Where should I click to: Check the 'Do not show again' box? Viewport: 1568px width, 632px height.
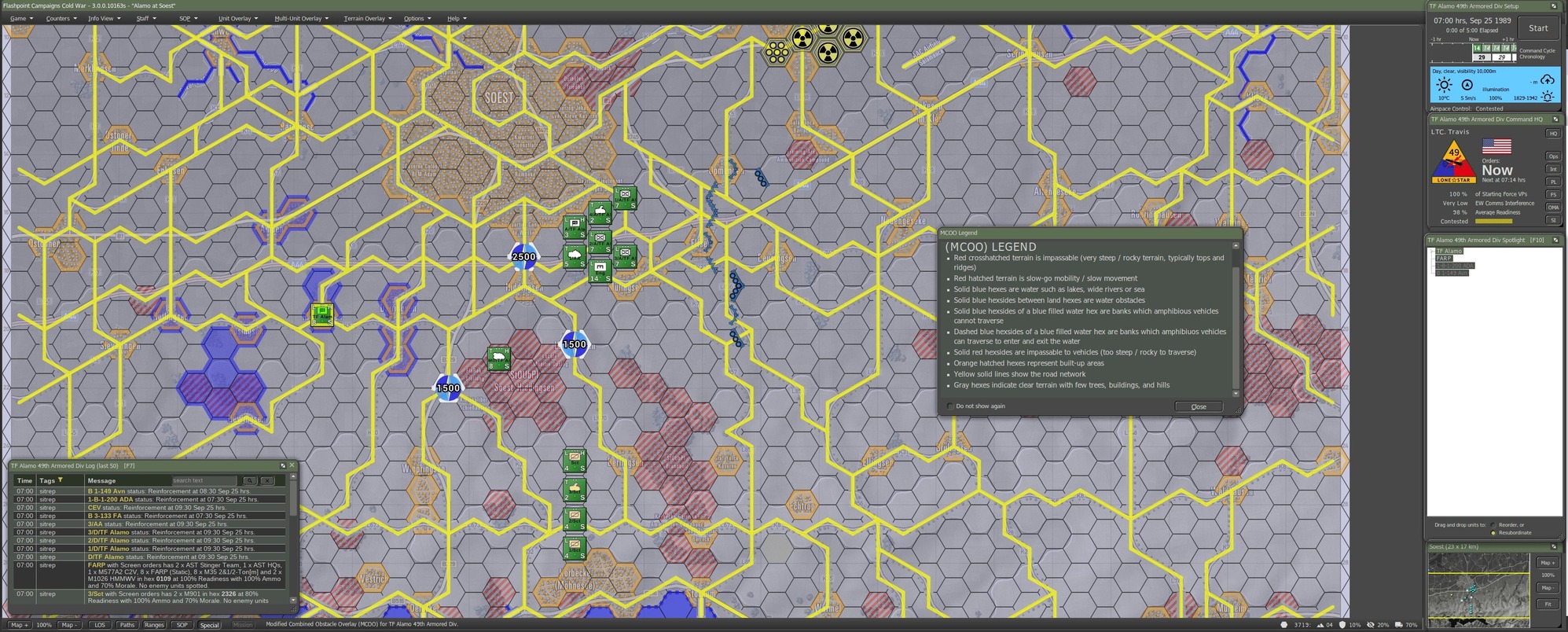[950, 406]
